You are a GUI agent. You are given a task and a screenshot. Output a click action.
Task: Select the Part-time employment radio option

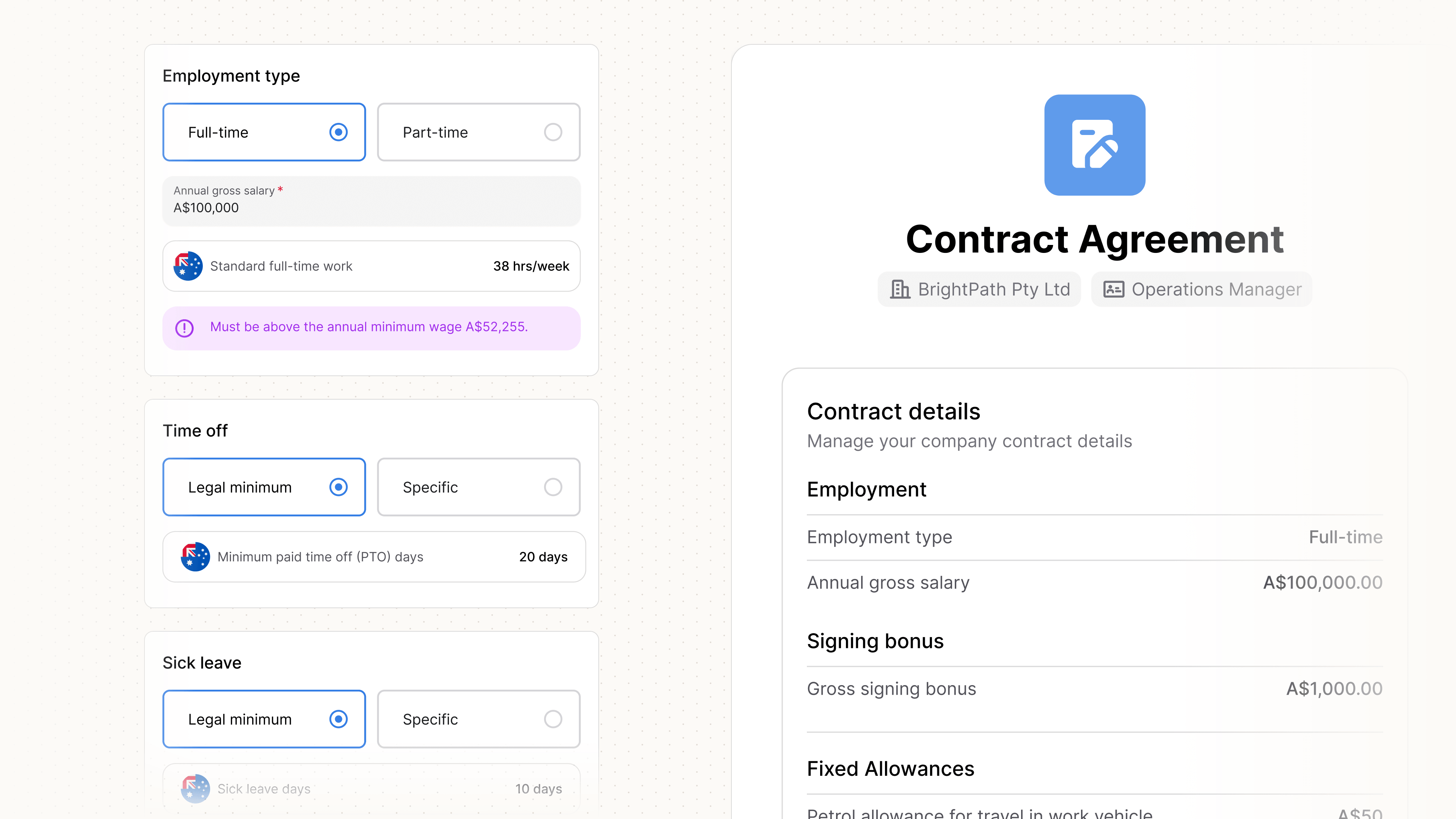[479, 132]
